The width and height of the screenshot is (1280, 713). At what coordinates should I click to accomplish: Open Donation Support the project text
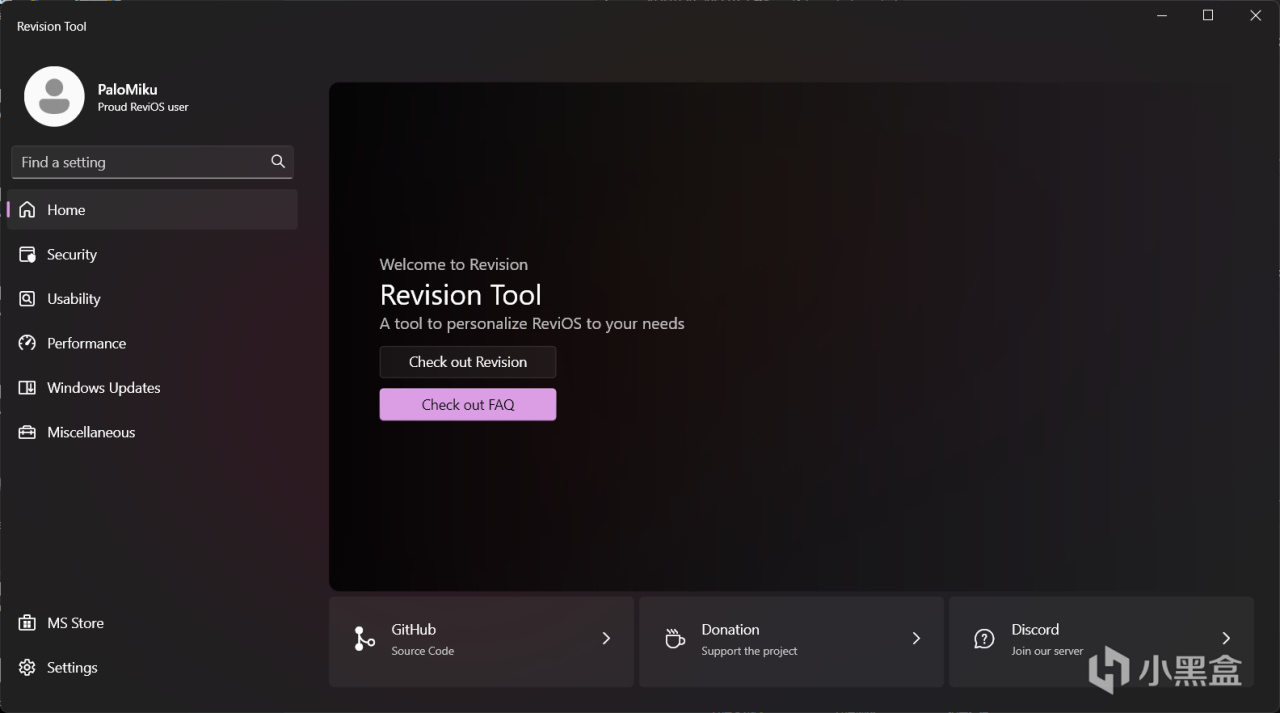point(750,651)
